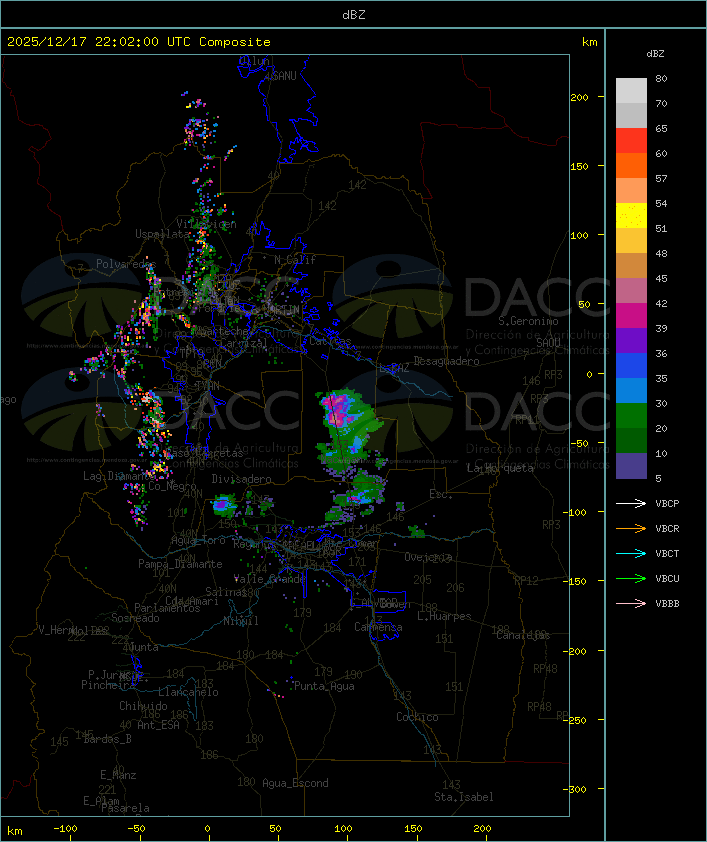Select the purple 36–39 dBZ swatch

(631, 340)
